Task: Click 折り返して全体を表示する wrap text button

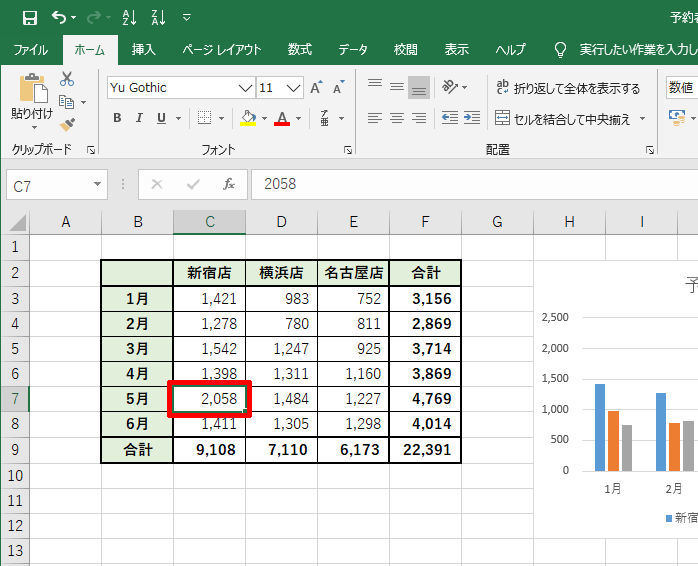Action: (568, 88)
